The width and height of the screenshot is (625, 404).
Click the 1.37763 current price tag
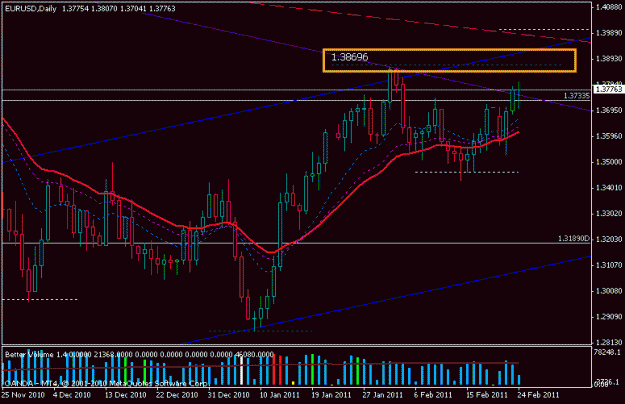[608, 89]
